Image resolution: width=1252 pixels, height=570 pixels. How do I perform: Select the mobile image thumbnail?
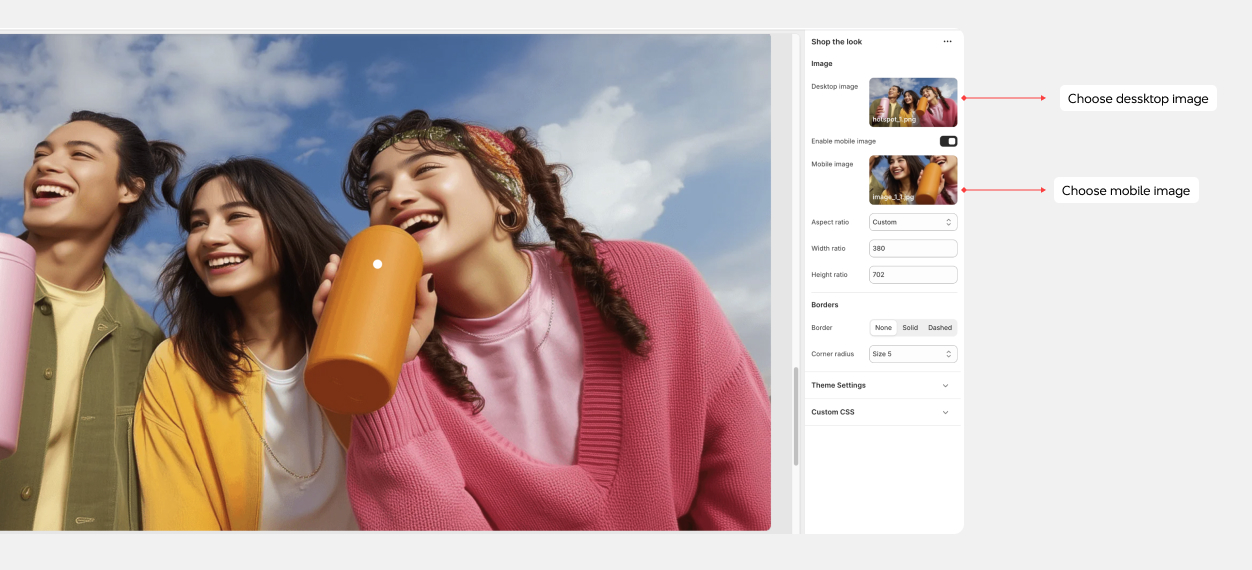912,180
